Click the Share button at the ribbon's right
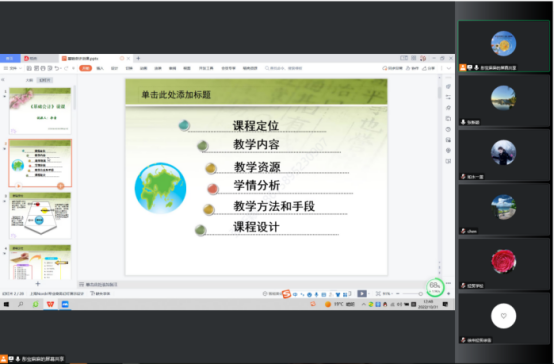The height and width of the screenshot is (364, 554). (429, 68)
